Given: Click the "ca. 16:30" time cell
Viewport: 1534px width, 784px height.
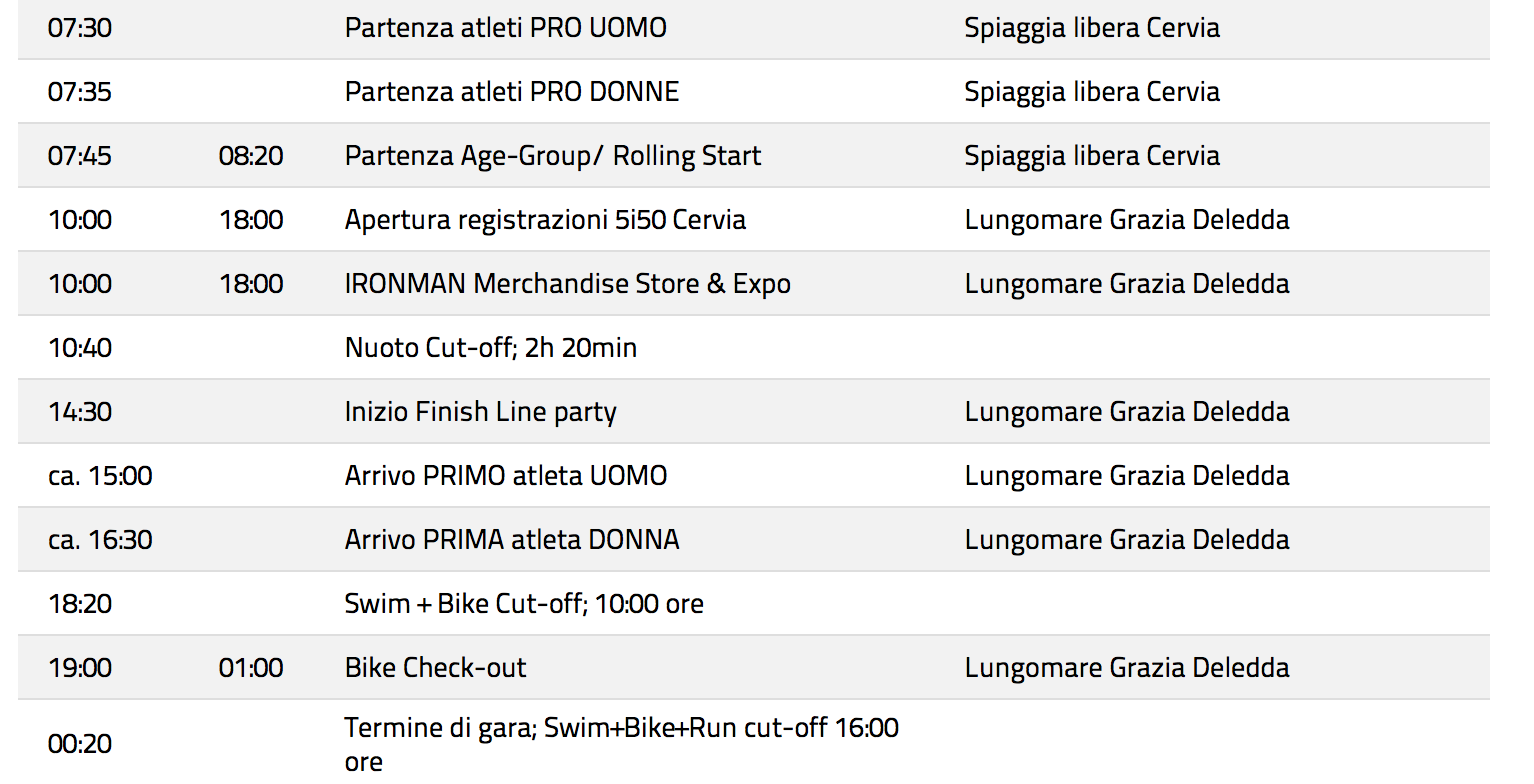Looking at the screenshot, I should [x=100, y=540].
